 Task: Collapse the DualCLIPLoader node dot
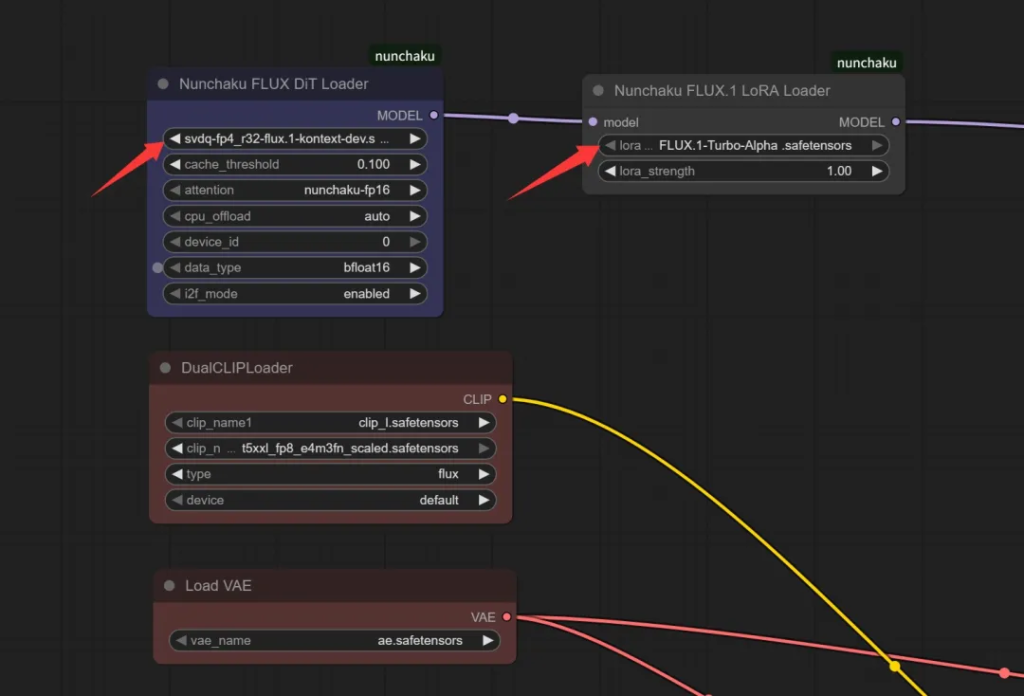pyautogui.click(x=165, y=368)
